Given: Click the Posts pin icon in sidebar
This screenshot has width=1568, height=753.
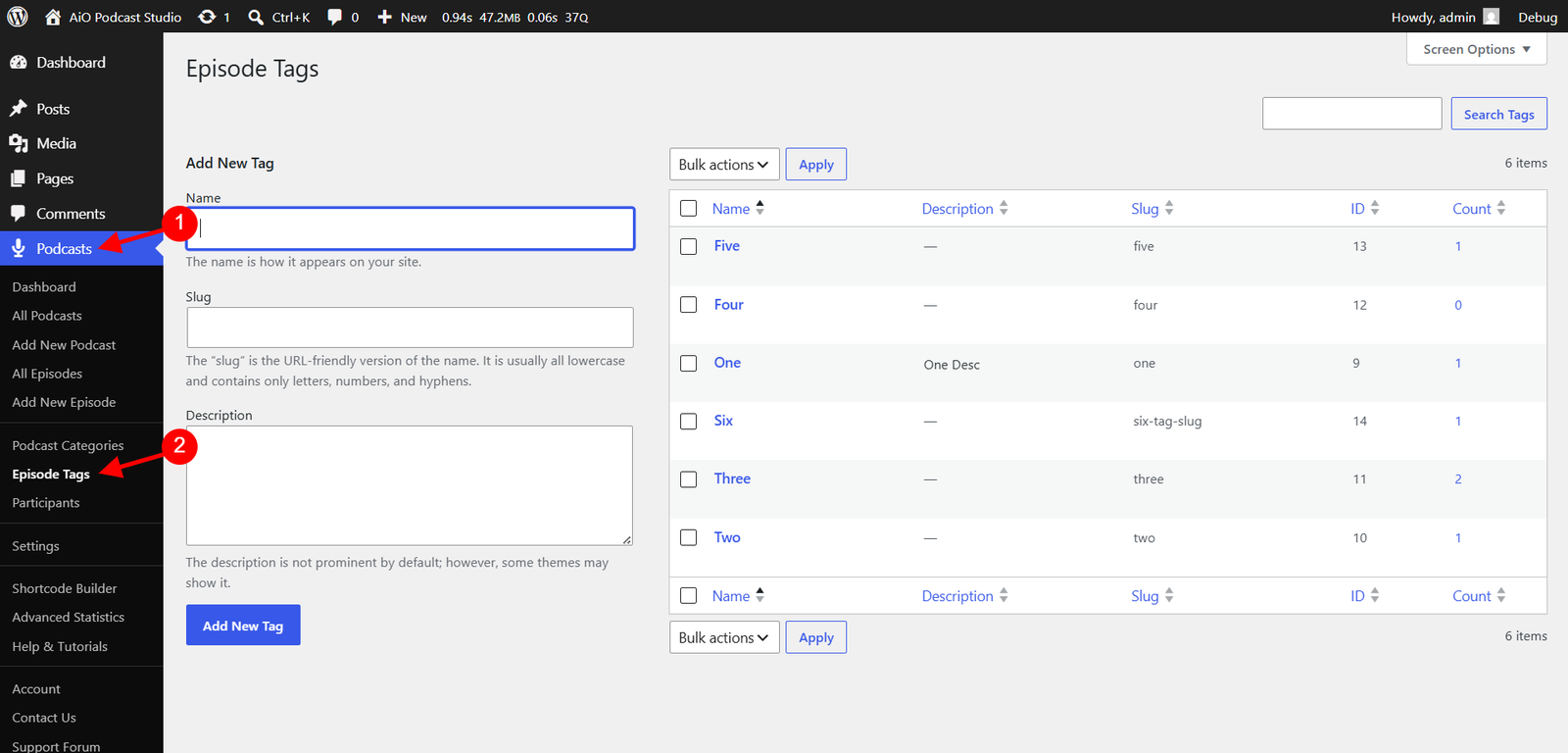Looking at the screenshot, I should (x=19, y=109).
